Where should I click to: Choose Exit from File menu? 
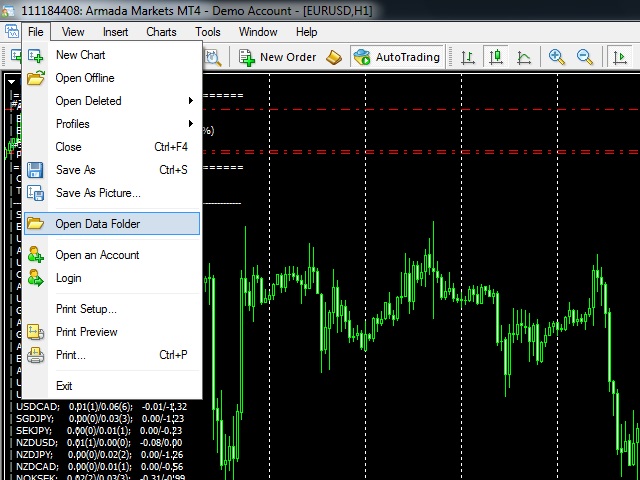click(x=112, y=386)
